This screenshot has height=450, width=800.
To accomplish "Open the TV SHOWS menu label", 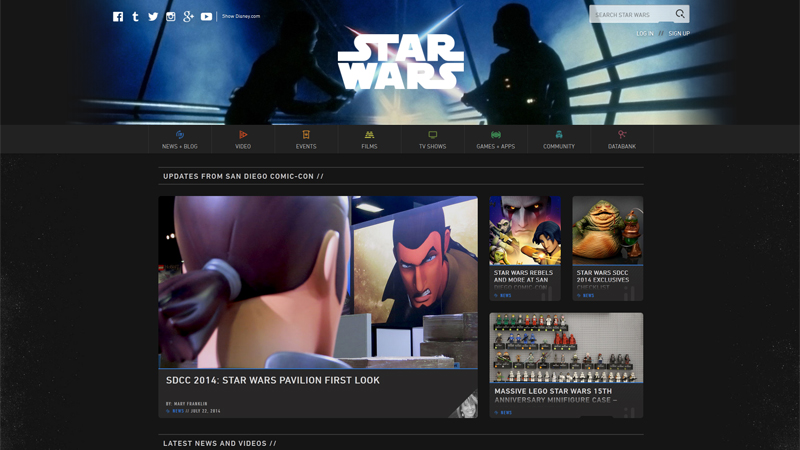I will [x=433, y=146].
